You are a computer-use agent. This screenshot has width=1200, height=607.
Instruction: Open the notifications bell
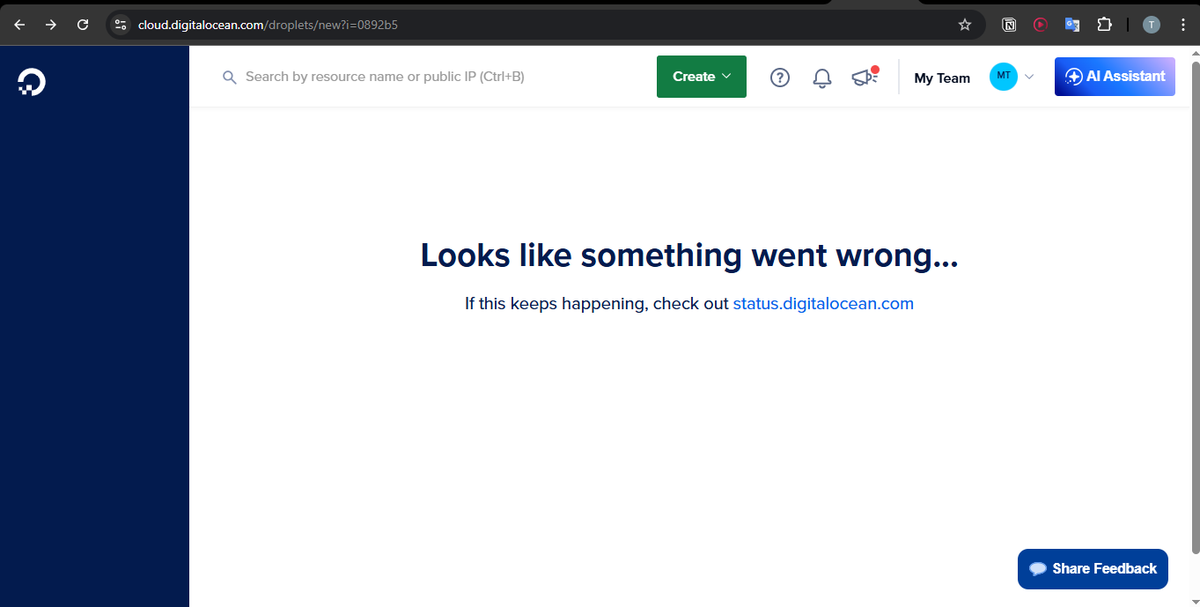822,77
